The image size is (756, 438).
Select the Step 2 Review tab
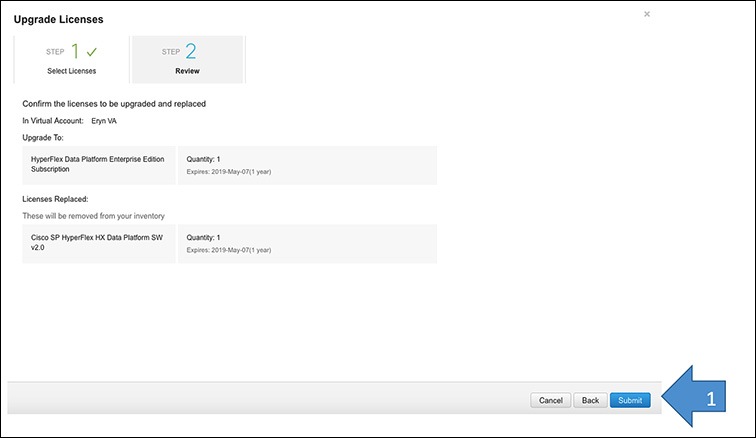pos(188,59)
